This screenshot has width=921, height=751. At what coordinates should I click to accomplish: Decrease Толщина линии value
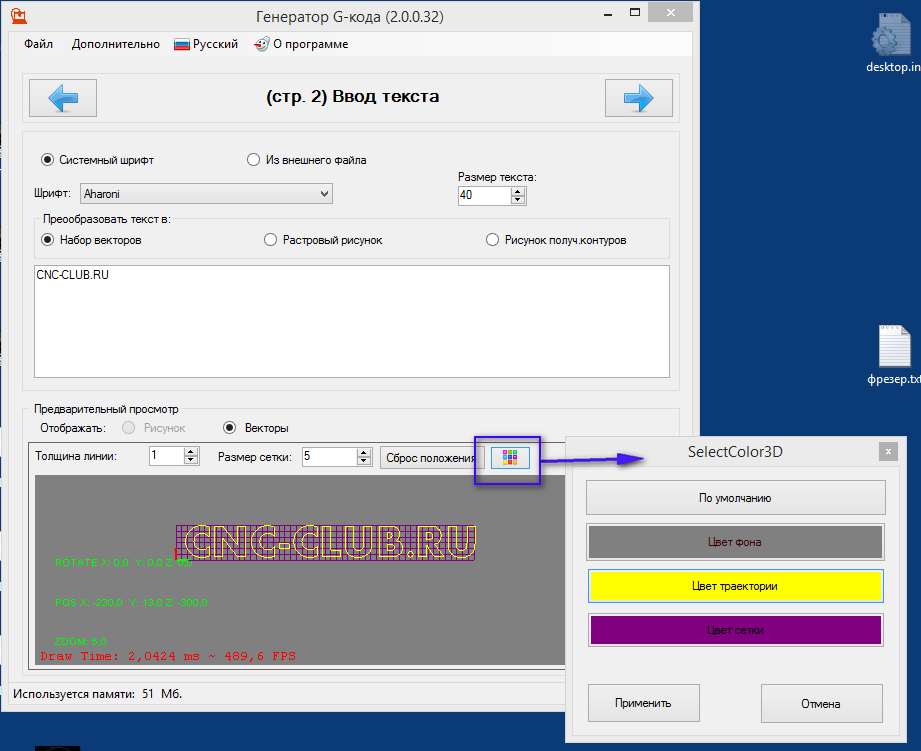190,460
